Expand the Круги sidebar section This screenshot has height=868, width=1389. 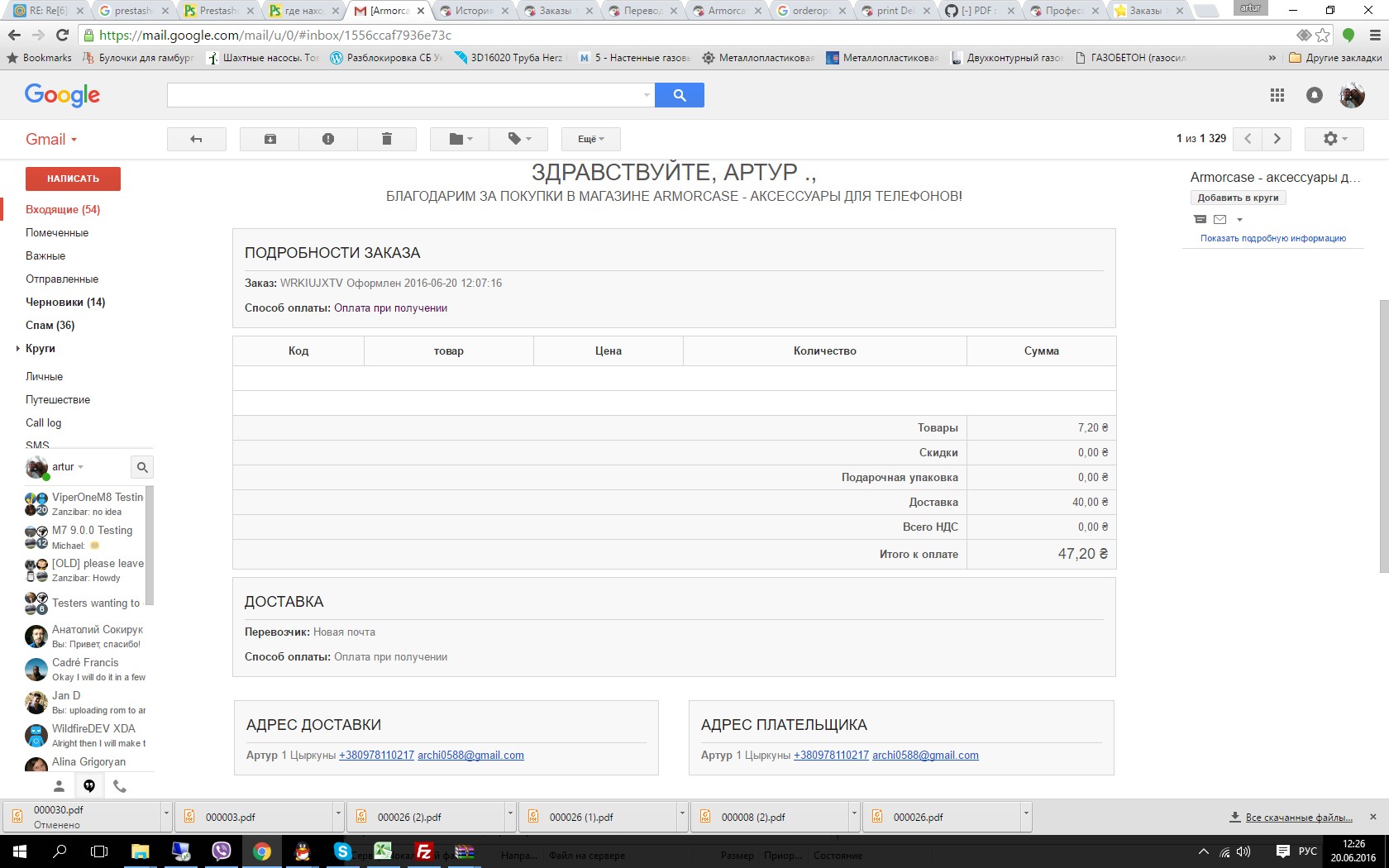[x=18, y=348]
